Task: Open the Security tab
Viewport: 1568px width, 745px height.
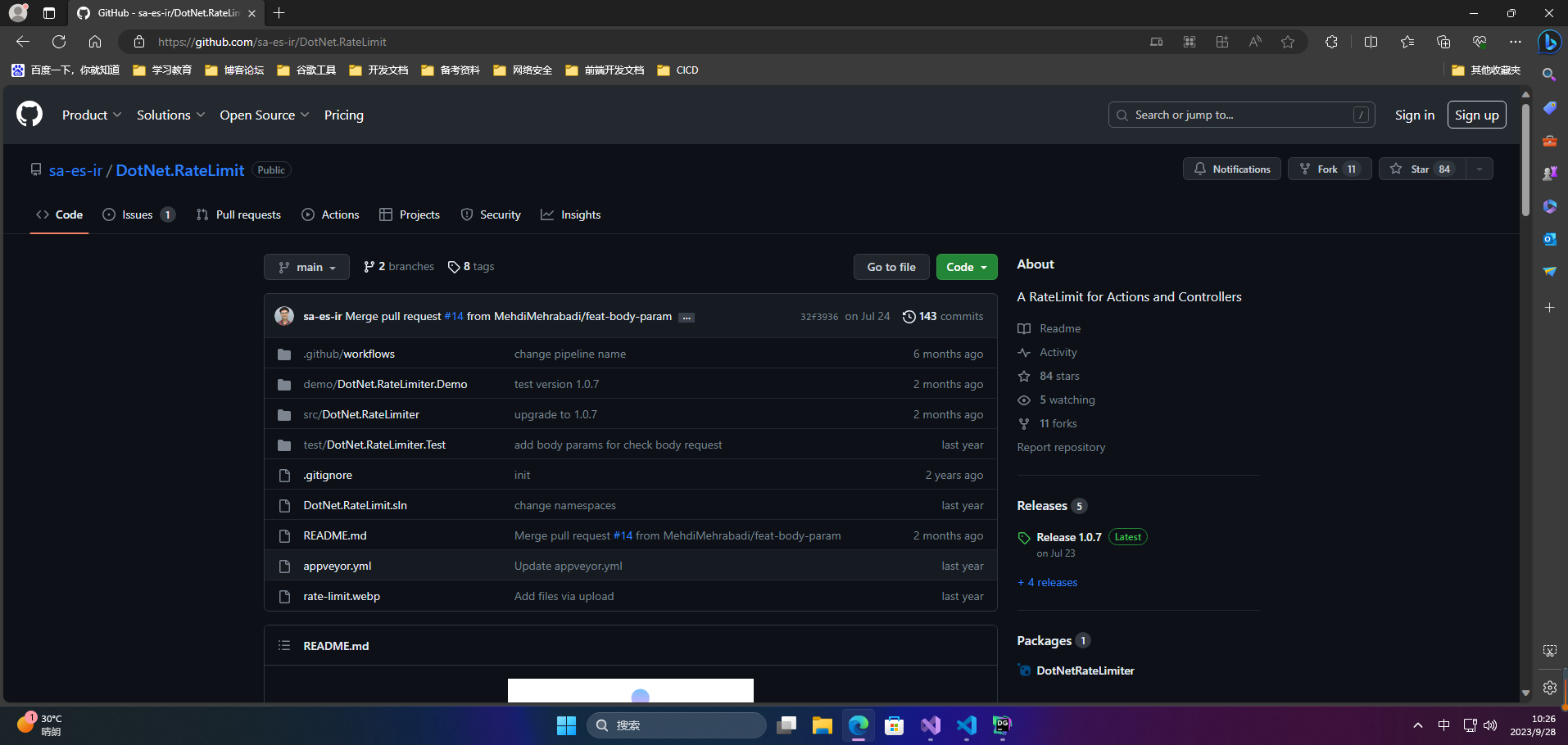Action: 491,214
